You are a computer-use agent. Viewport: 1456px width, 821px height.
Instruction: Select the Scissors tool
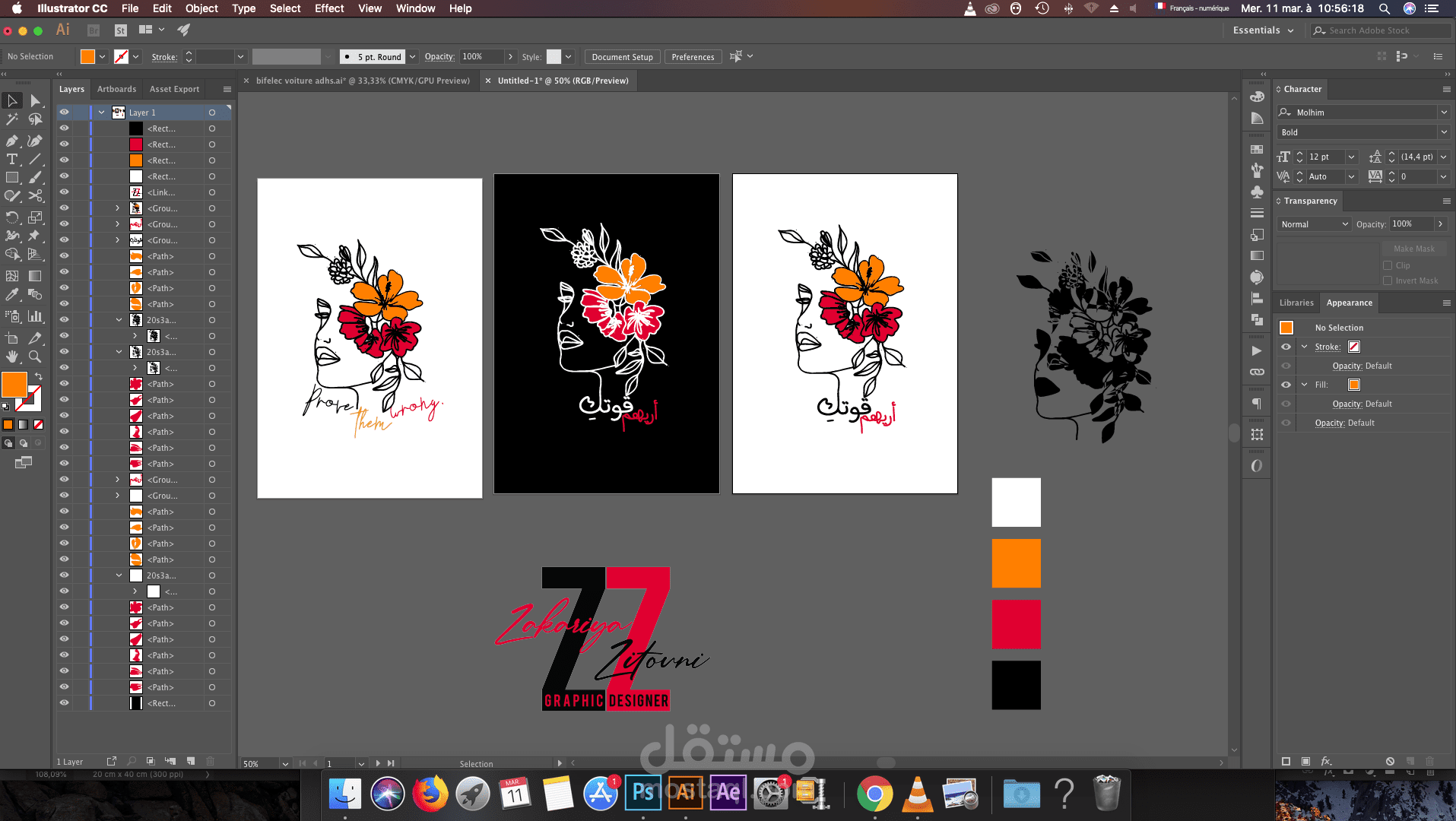(35, 195)
